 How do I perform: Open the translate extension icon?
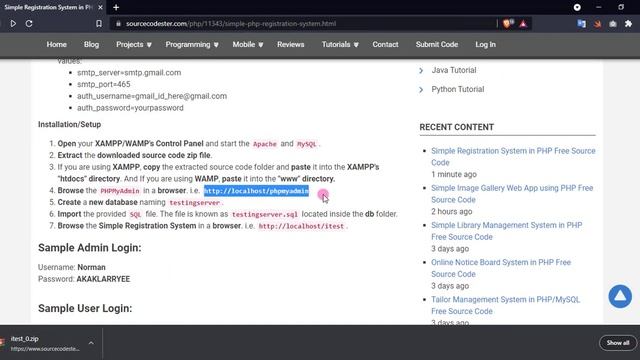[x=582, y=24]
